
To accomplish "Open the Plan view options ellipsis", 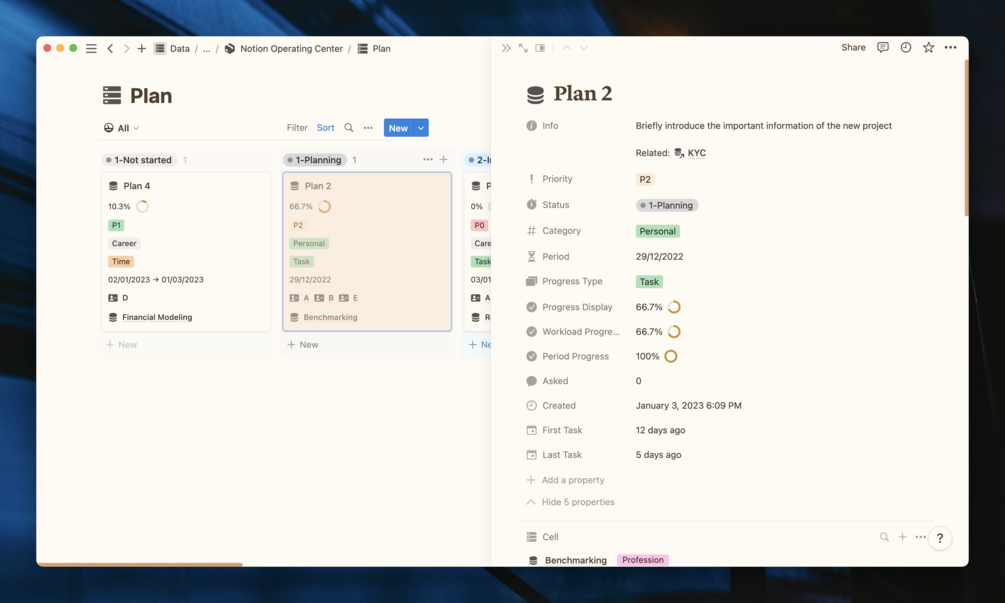I will pos(368,128).
